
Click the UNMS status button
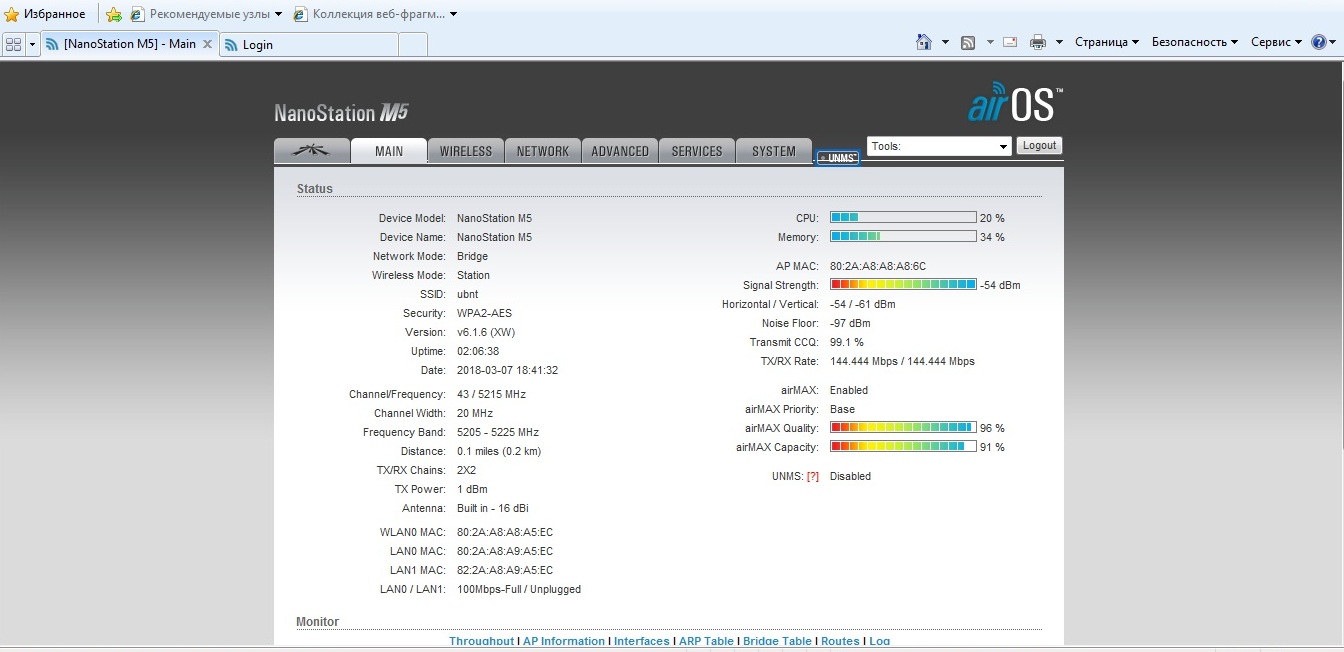pyautogui.click(x=838, y=158)
